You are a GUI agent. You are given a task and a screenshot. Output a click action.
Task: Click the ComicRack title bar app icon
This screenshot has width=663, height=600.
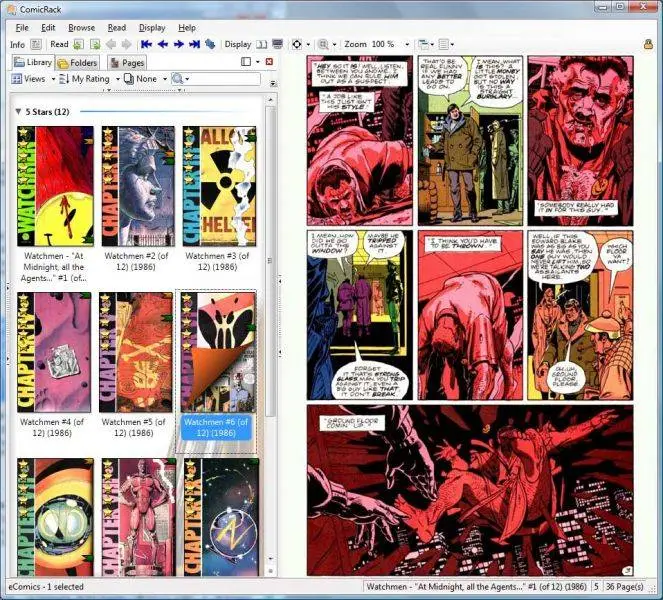click(11, 8)
